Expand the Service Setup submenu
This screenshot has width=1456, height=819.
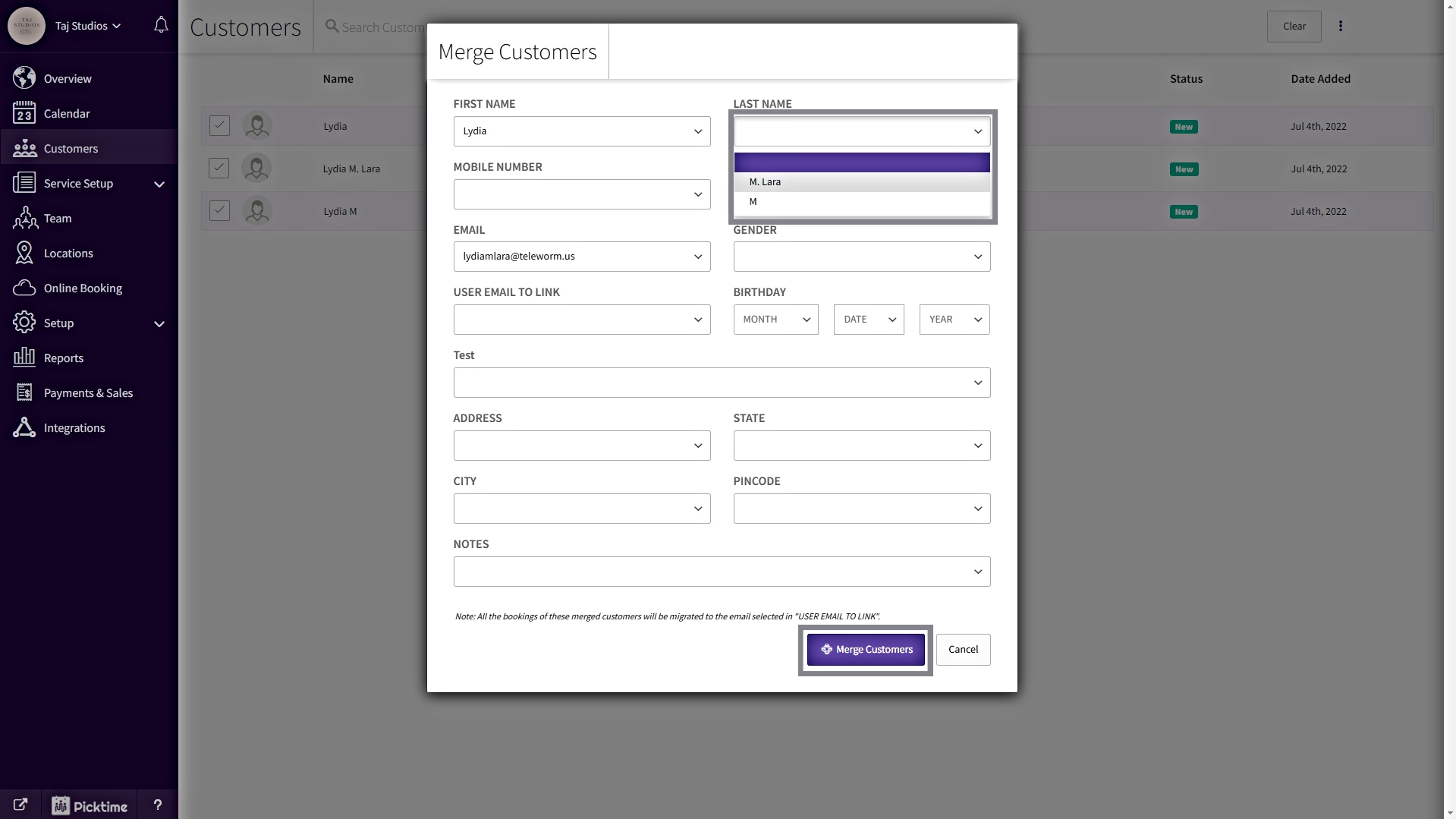coord(159,184)
